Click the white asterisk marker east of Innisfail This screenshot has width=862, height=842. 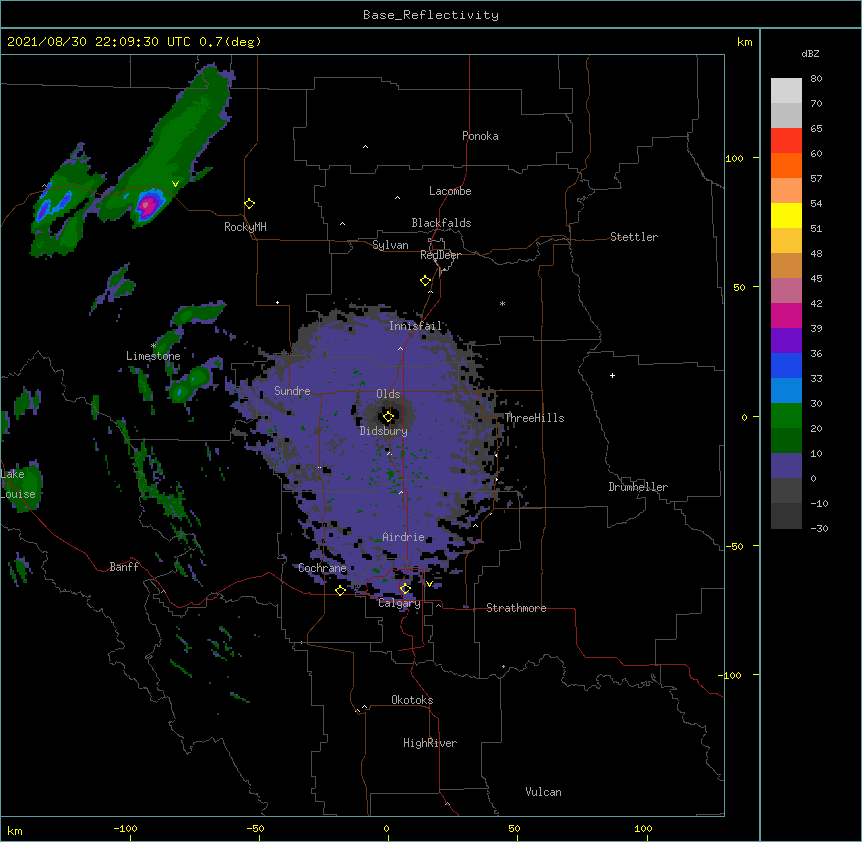tap(502, 303)
